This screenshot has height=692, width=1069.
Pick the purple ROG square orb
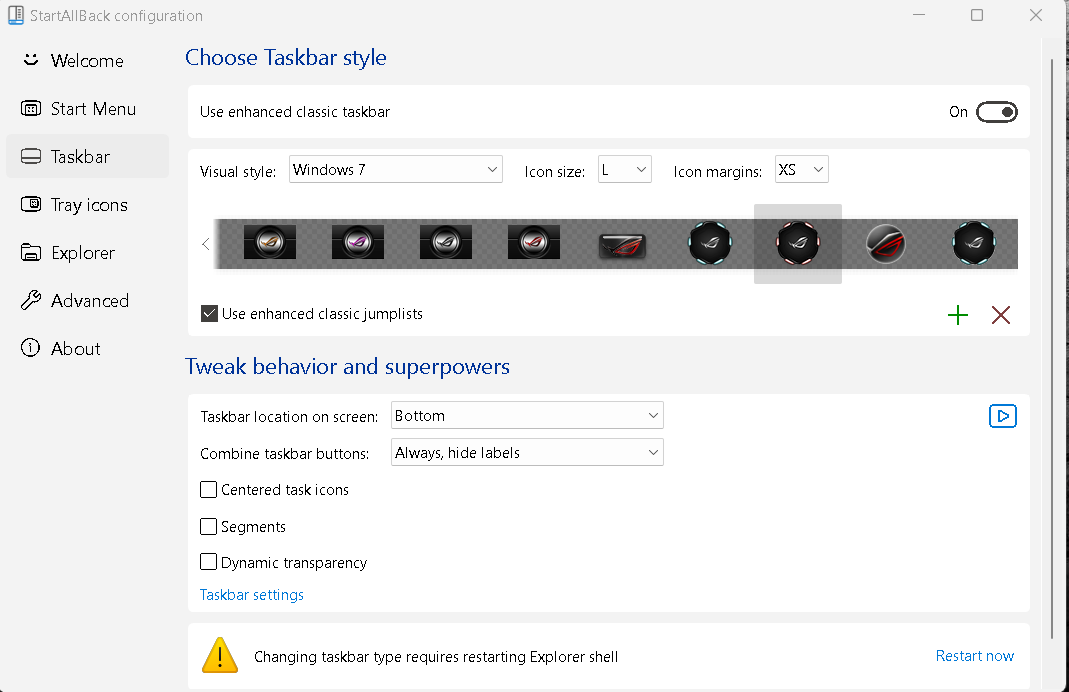click(358, 242)
